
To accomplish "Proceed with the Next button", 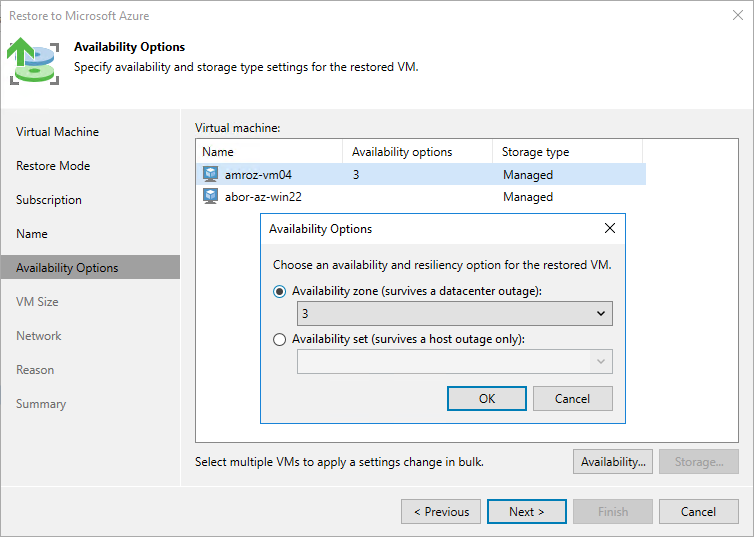I will [526, 512].
